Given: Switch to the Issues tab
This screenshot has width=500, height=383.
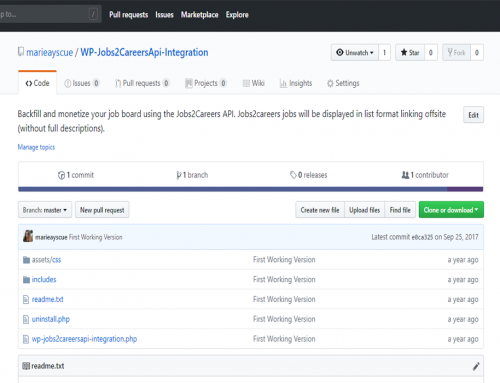Looking at the screenshot, I should [x=82, y=83].
